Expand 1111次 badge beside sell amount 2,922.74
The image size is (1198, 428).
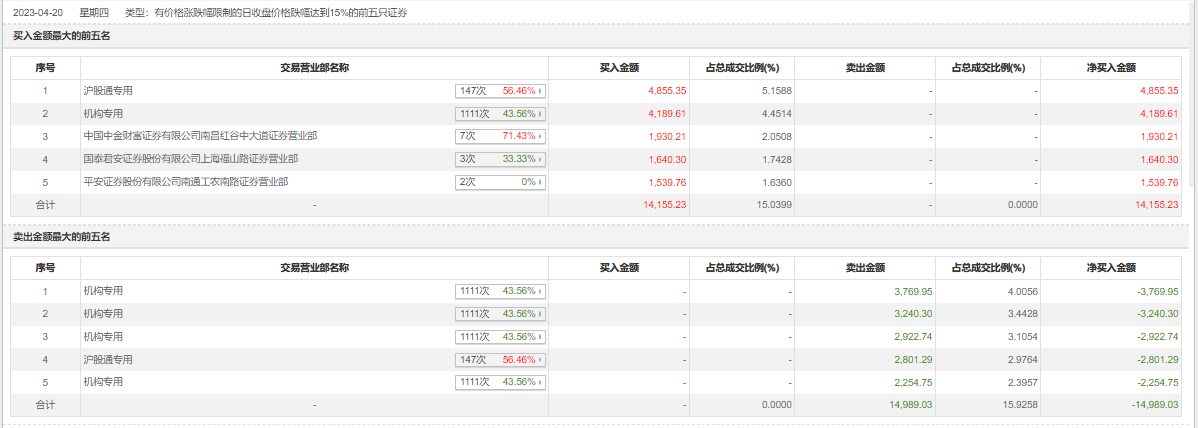501,337
